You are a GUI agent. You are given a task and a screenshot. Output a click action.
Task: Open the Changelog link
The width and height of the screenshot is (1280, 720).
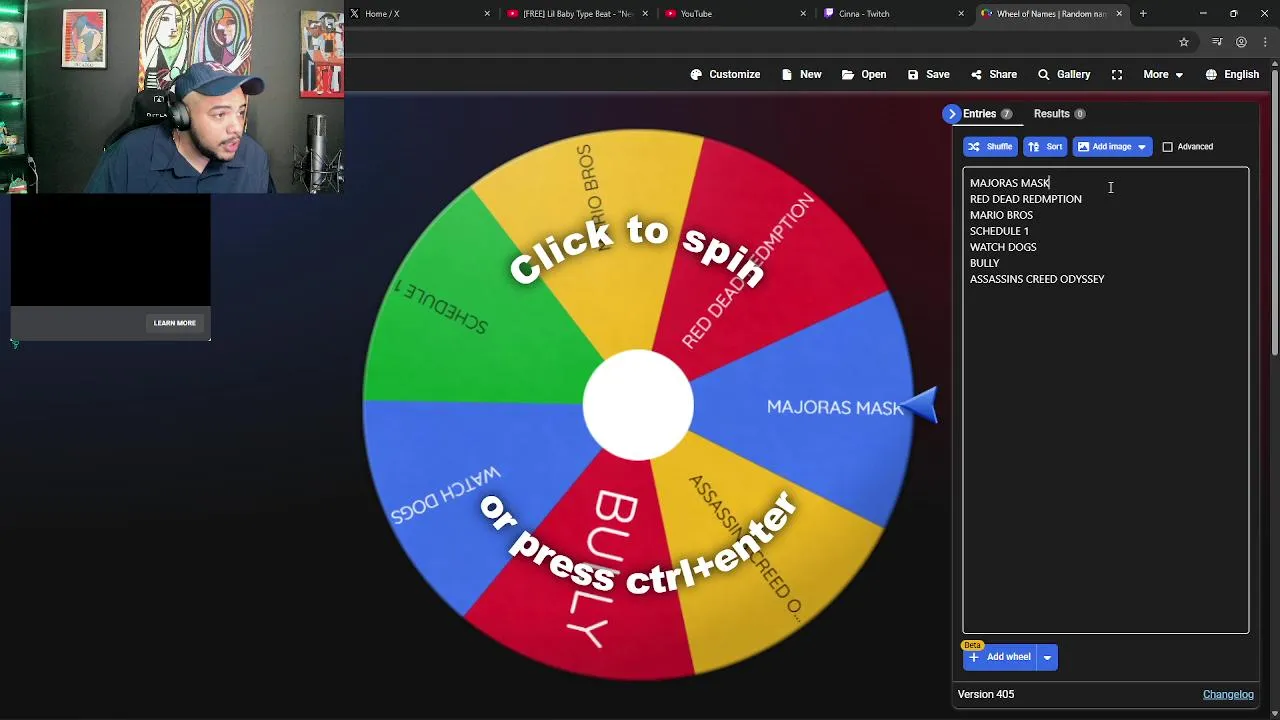pyautogui.click(x=1228, y=694)
